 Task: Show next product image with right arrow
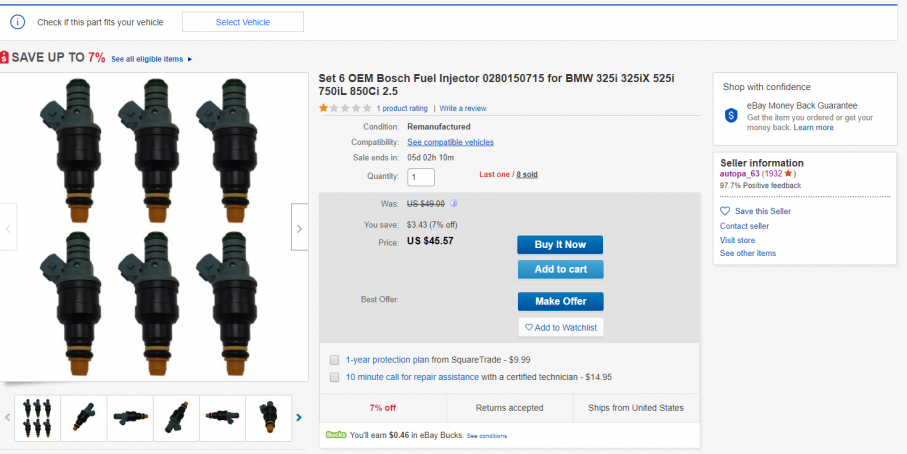(299, 228)
